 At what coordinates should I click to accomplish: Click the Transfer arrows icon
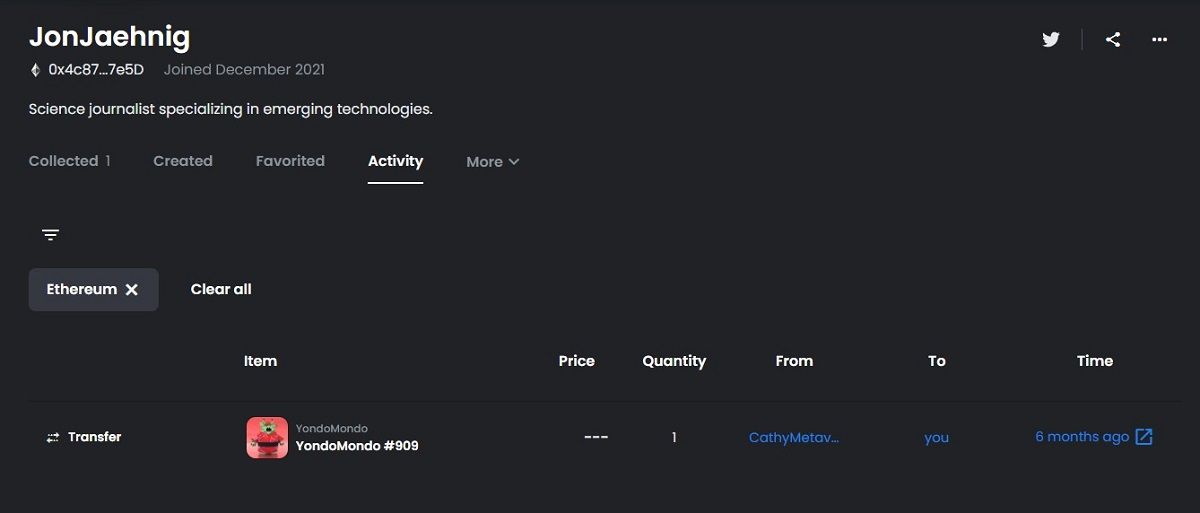53,438
